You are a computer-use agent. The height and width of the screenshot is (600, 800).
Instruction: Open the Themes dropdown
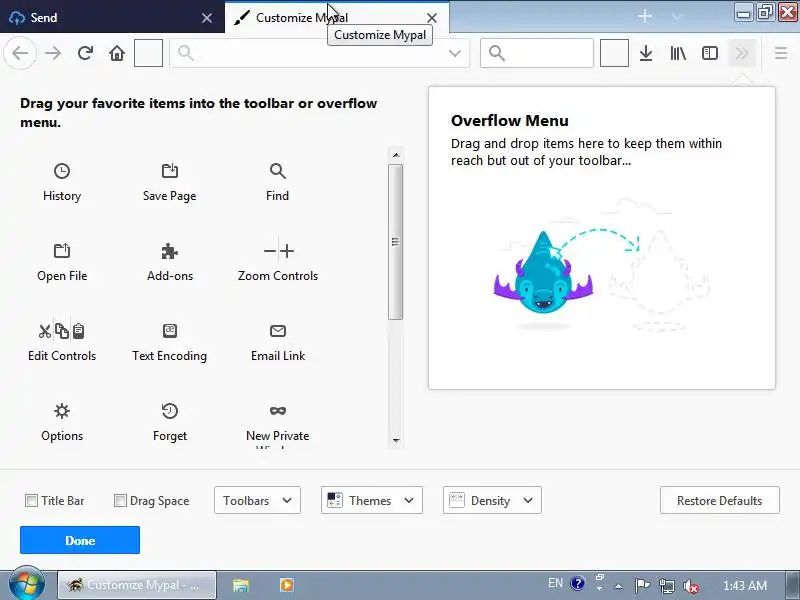371,500
